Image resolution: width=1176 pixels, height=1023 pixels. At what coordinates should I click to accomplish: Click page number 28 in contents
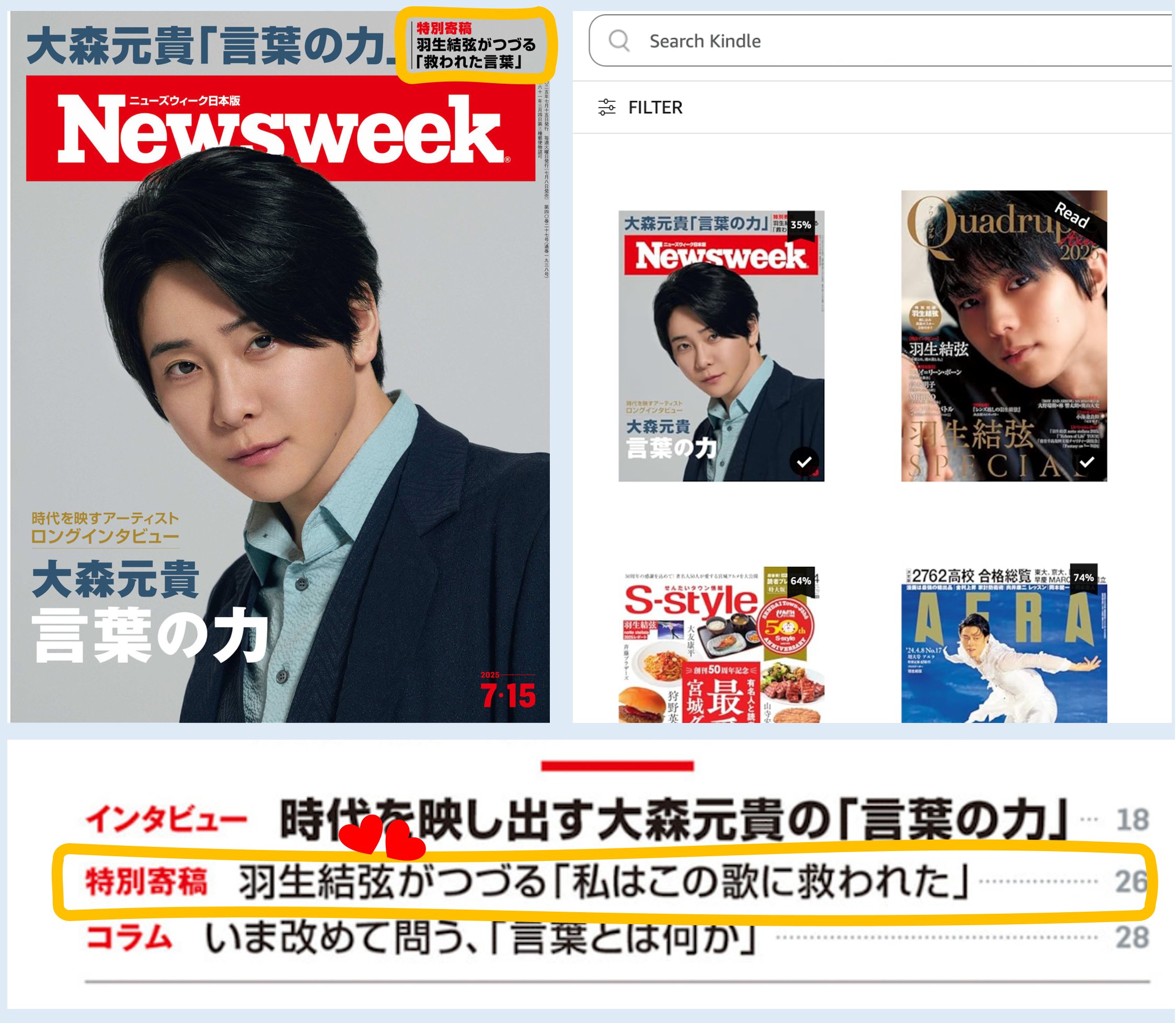1133,937
